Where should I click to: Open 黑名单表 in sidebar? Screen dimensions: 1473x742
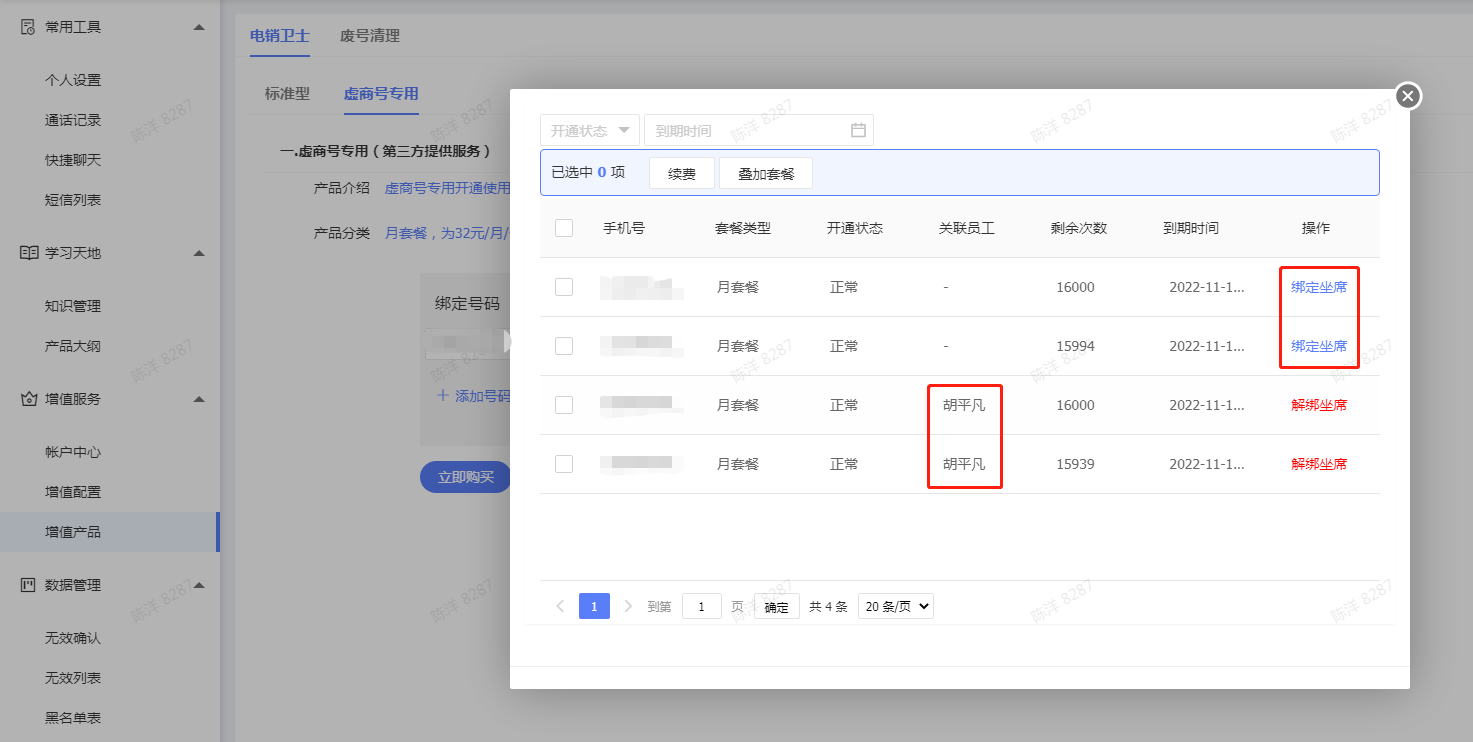73,718
